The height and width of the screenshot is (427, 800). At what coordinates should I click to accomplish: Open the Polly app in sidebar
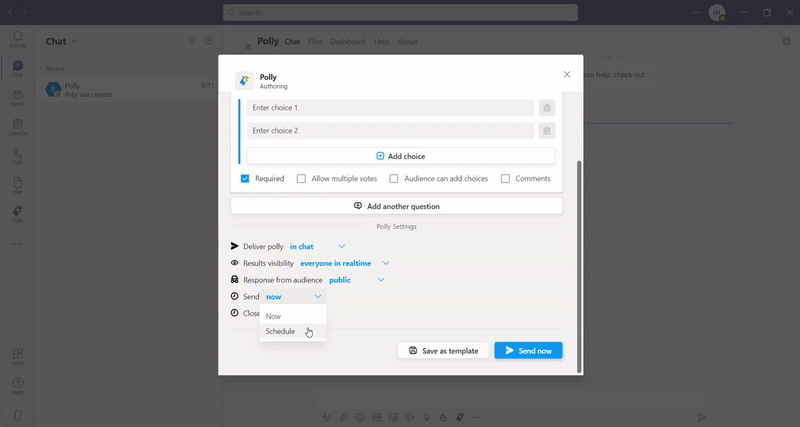click(17, 213)
